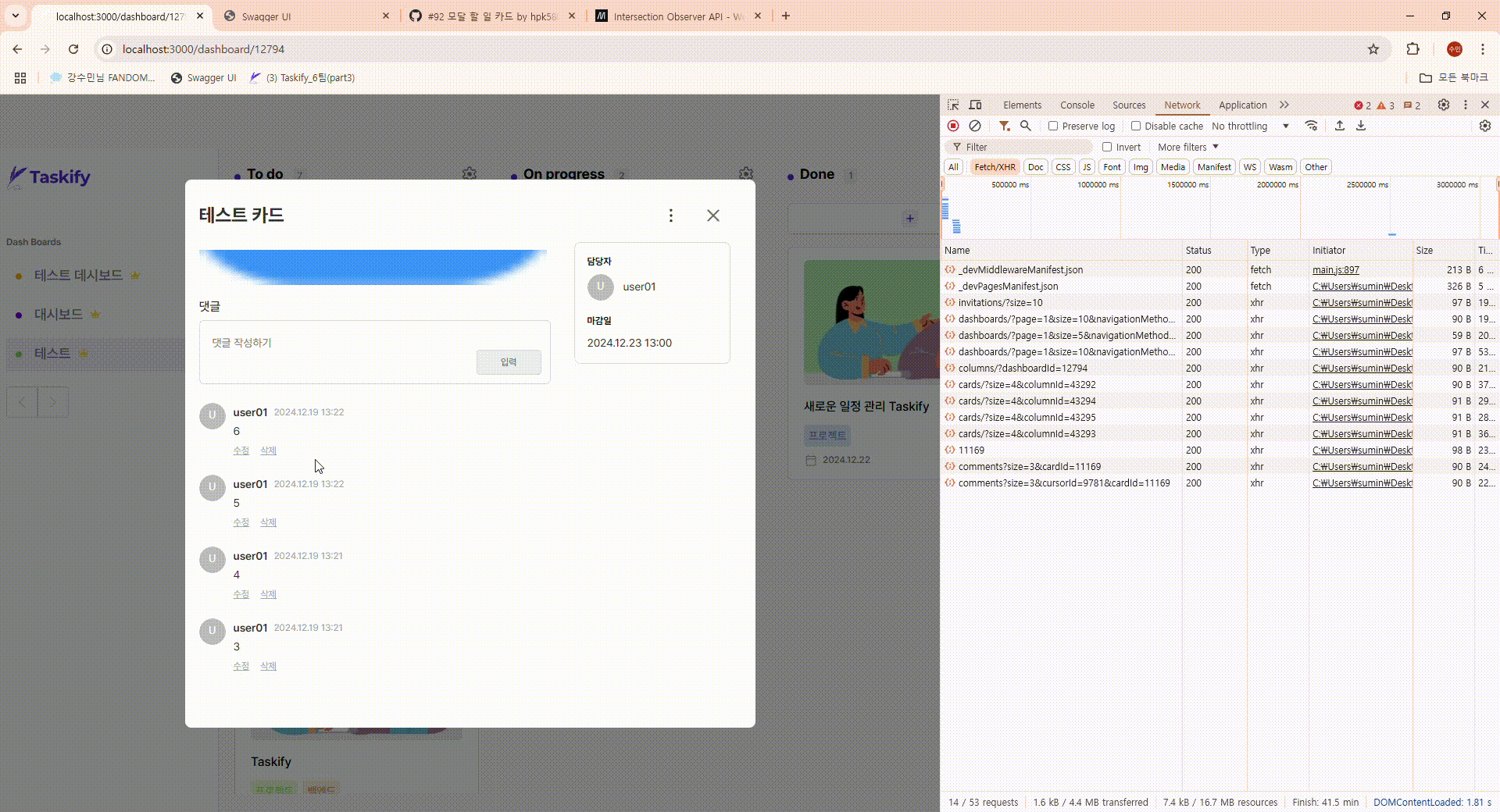Clear the network log
The width and height of the screenshot is (1500, 812).
coord(975,126)
